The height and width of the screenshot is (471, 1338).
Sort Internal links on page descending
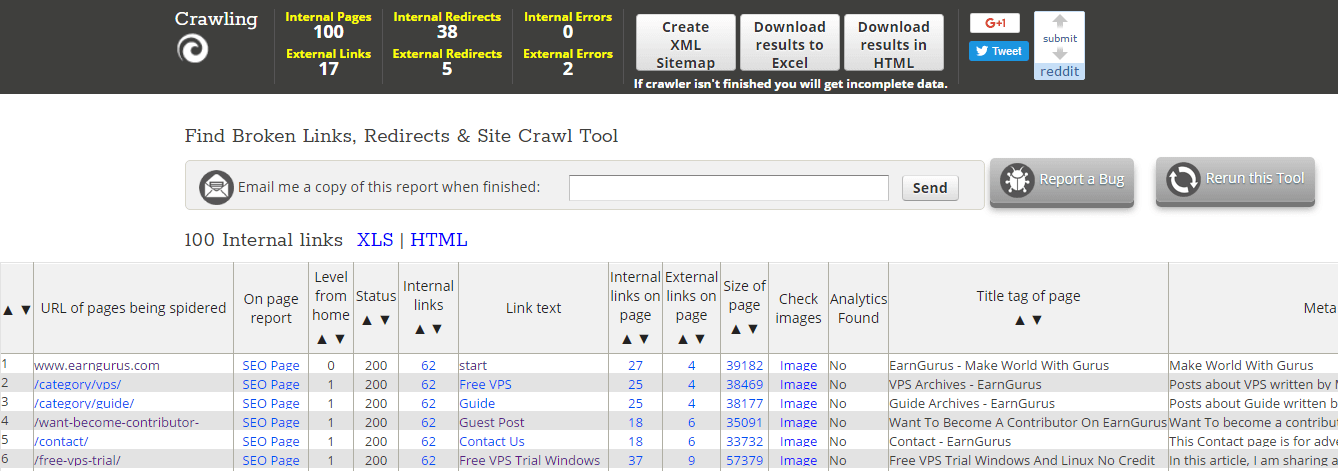[644, 339]
